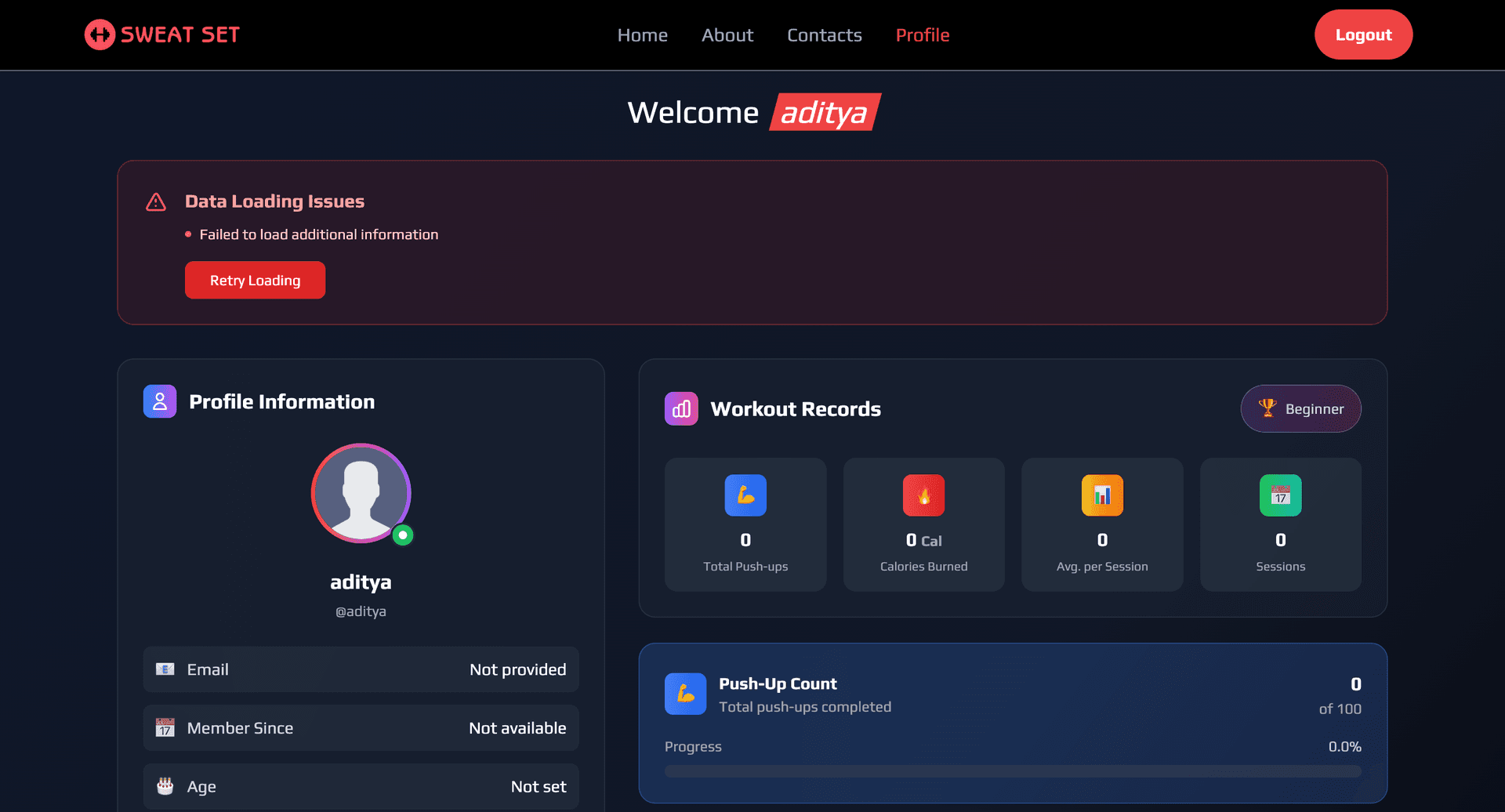This screenshot has width=1505, height=812.
Task: Click the Sweat Set dumbbell logo icon
Action: 100,34
